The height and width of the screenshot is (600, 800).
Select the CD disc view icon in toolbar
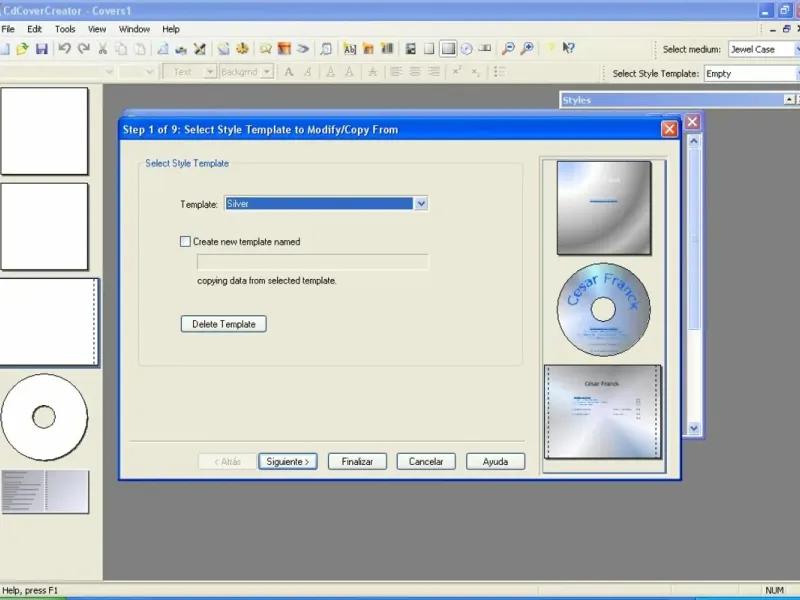click(466, 49)
